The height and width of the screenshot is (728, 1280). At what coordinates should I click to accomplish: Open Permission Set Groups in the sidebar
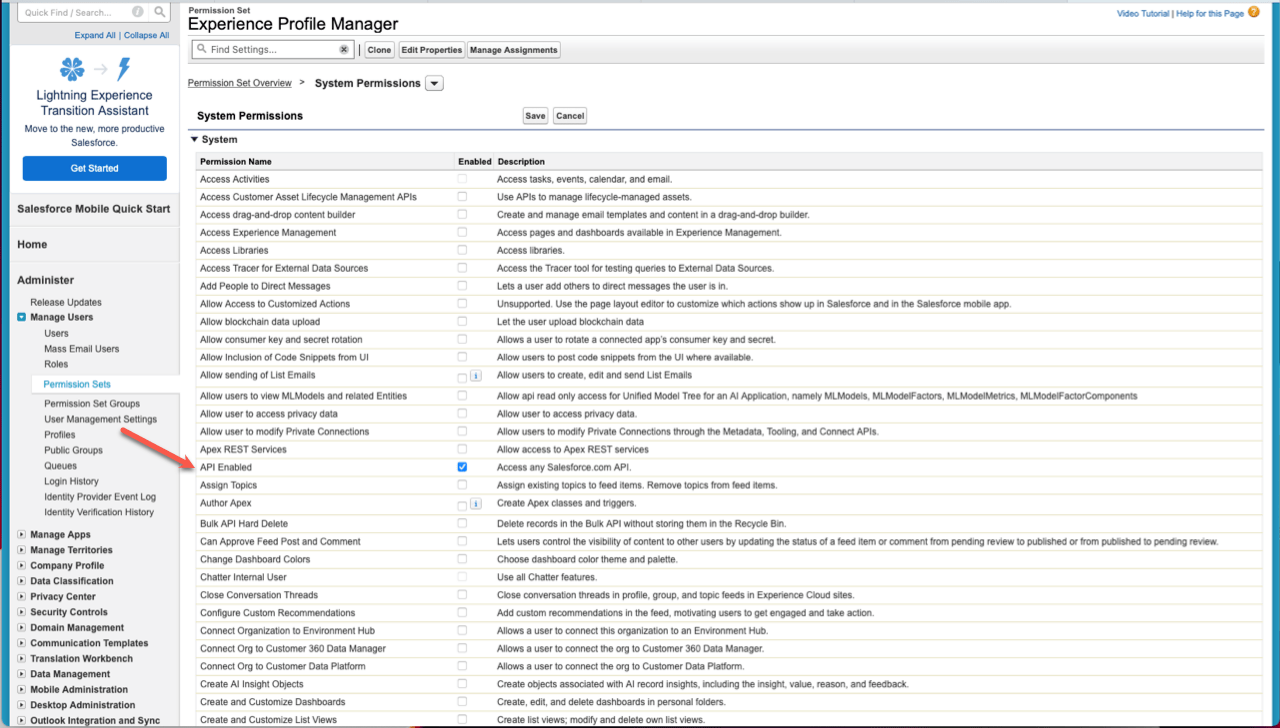point(92,404)
